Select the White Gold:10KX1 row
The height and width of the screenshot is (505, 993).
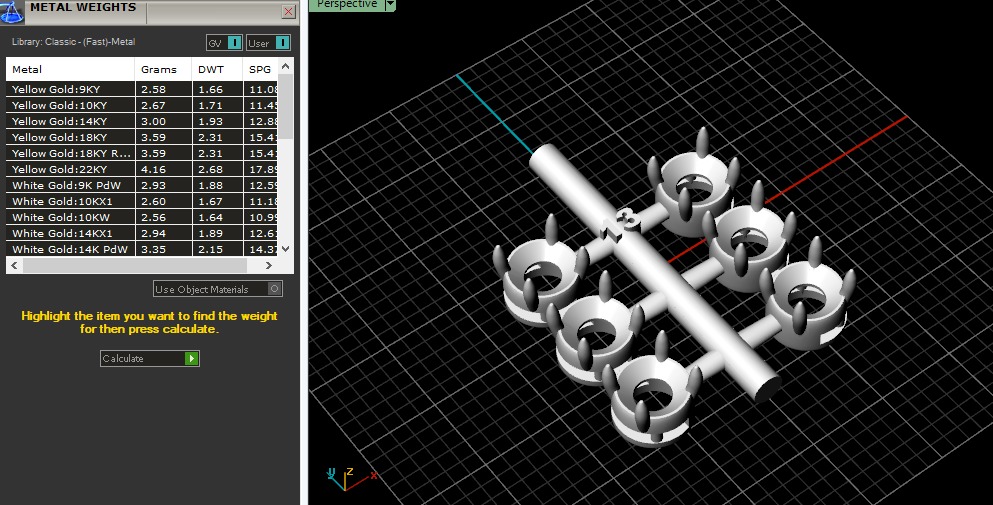tap(142, 201)
